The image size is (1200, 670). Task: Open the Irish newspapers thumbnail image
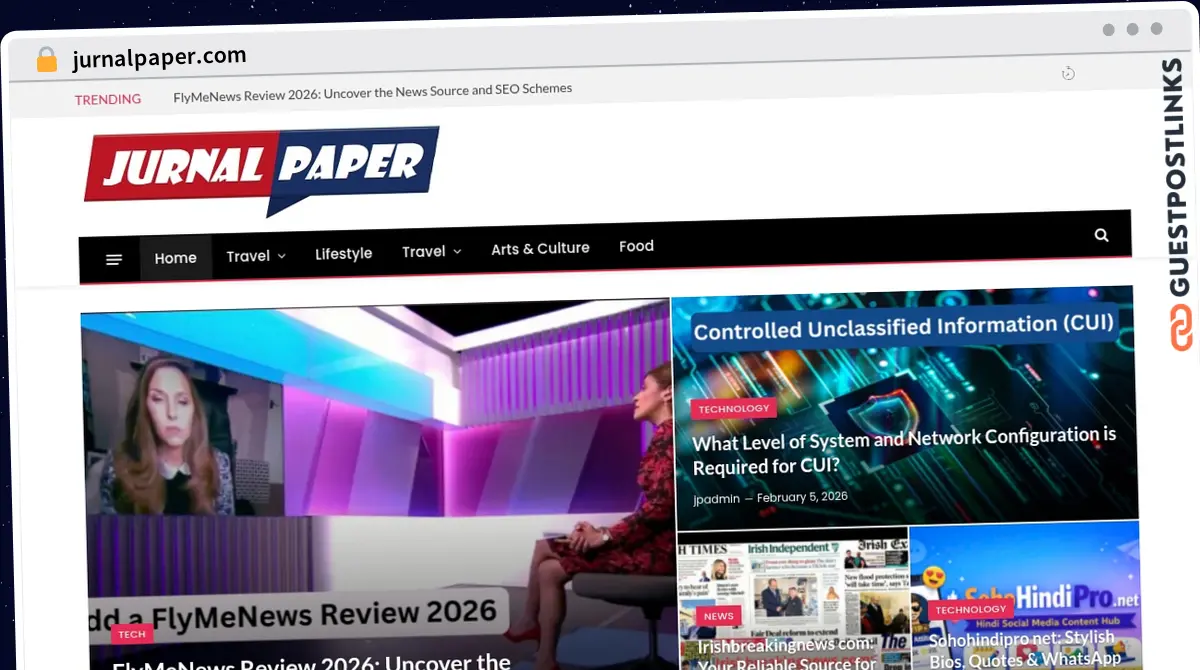pyautogui.click(x=793, y=600)
